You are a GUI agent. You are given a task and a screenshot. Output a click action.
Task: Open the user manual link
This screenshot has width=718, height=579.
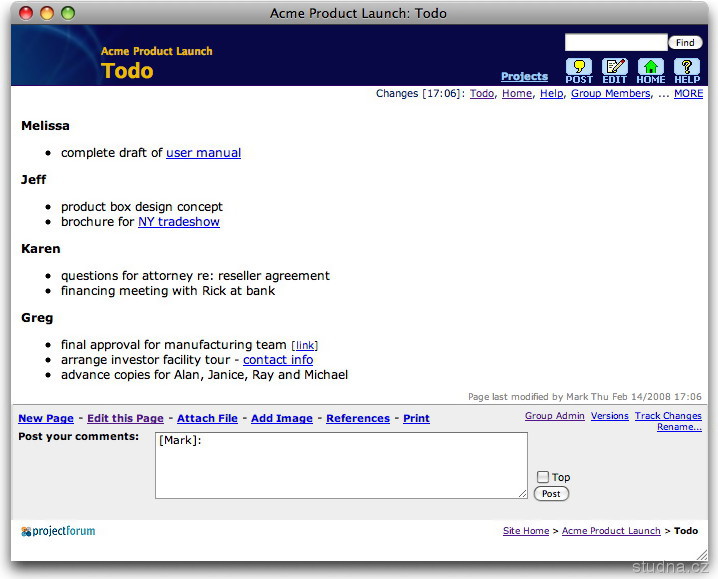[203, 153]
